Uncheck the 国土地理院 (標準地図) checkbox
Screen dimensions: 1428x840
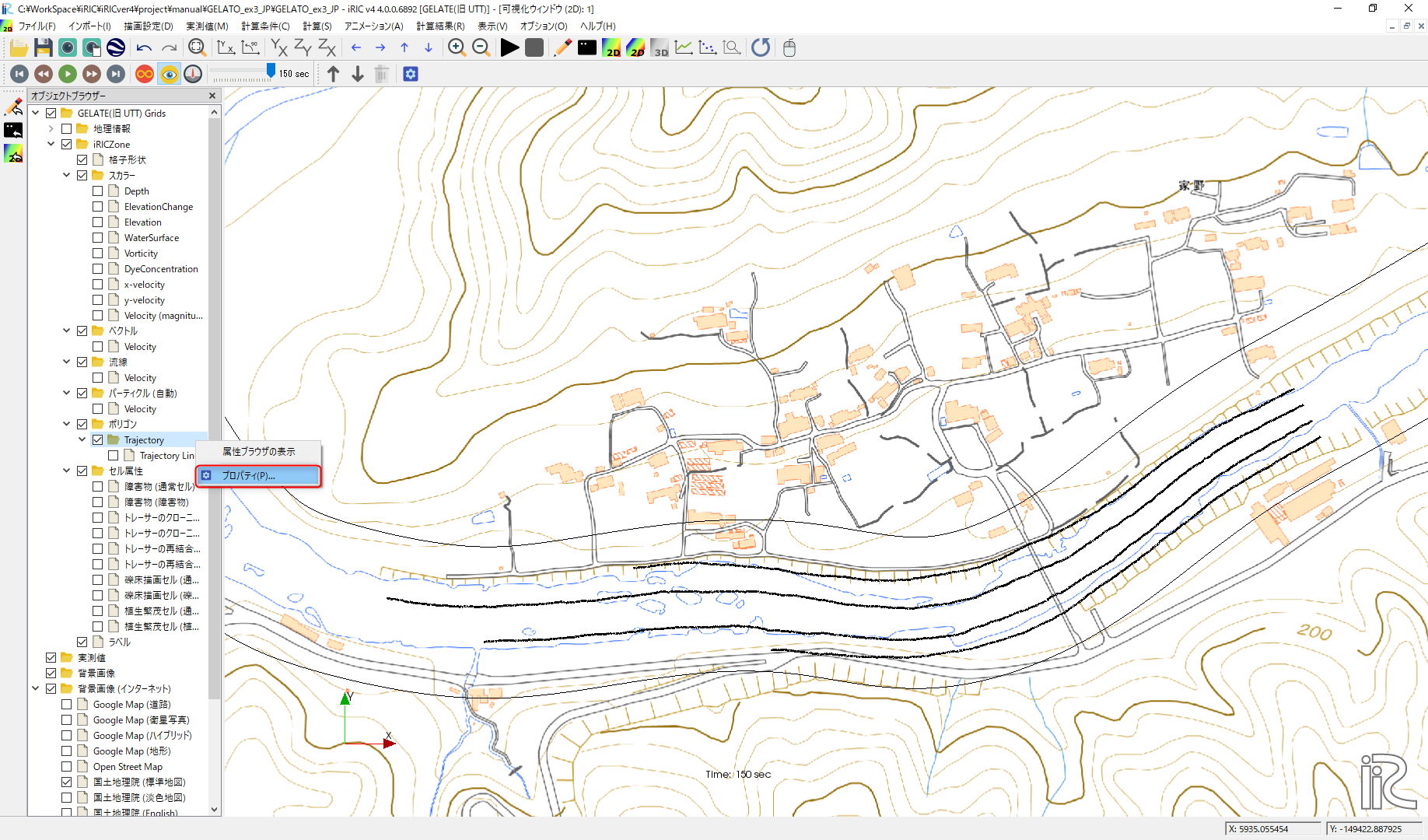click(66, 782)
